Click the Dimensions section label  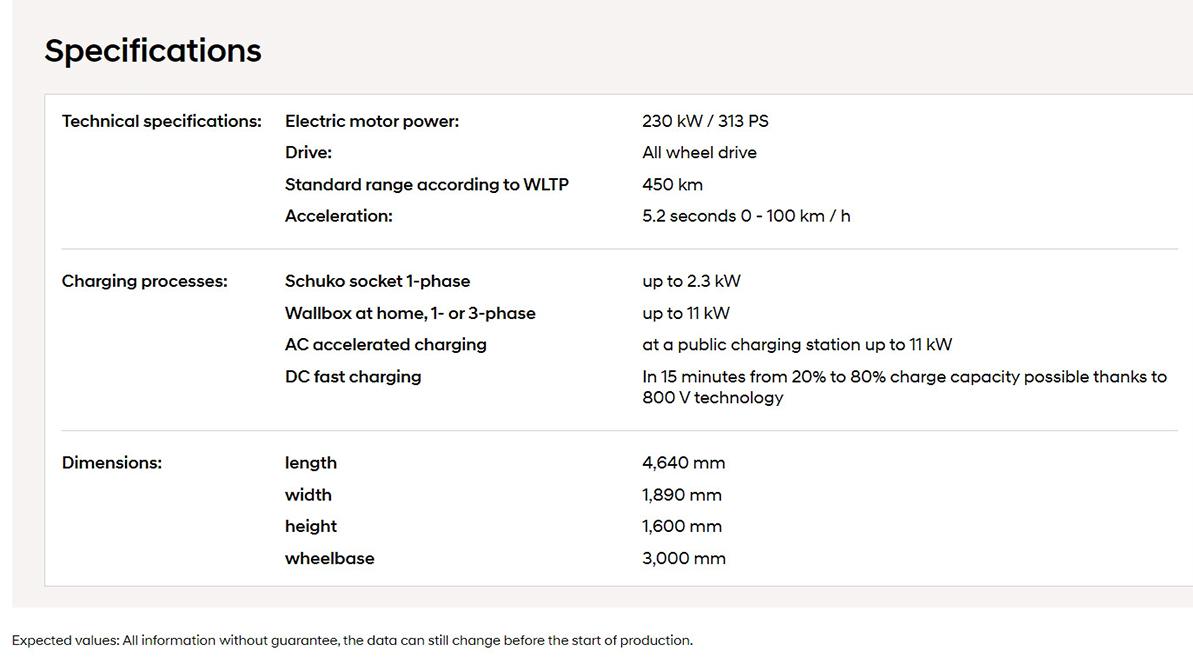pyautogui.click(x=112, y=463)
